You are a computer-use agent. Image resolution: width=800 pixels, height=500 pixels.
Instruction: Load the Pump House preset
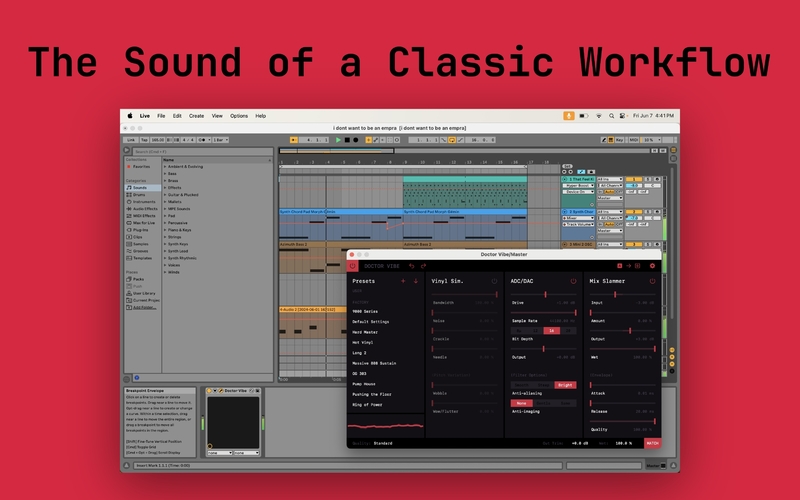tap(364, 384)
